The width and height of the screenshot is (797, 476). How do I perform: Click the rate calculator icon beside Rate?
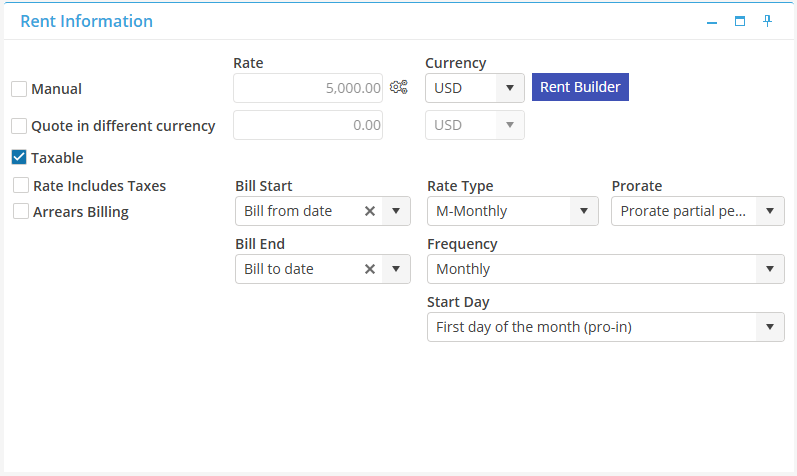(x=399, y=88)
